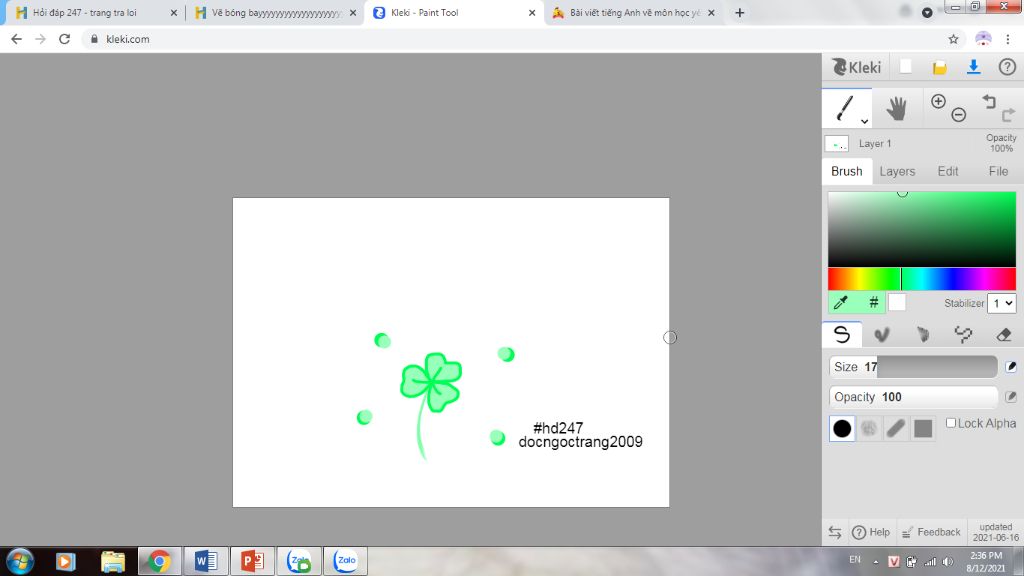The image size is (1024, 576).
Task: Select the eraser brush
Action: [1004, 335]
